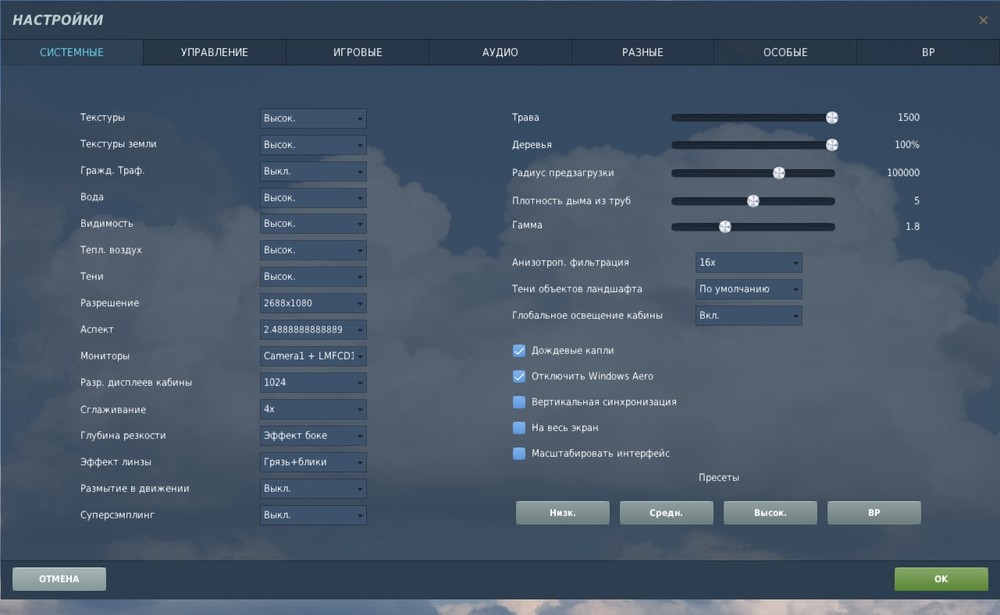Click the Деревья slider handle
Viewport: 1000px width, 615px height.
click(x=832, y=145)
